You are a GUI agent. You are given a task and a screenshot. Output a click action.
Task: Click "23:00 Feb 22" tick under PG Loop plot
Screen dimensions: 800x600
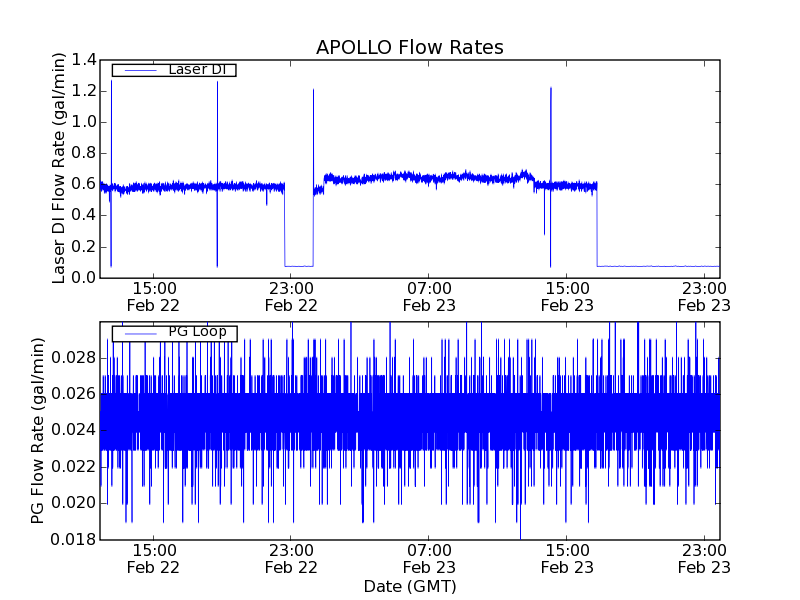coord(291,559)
